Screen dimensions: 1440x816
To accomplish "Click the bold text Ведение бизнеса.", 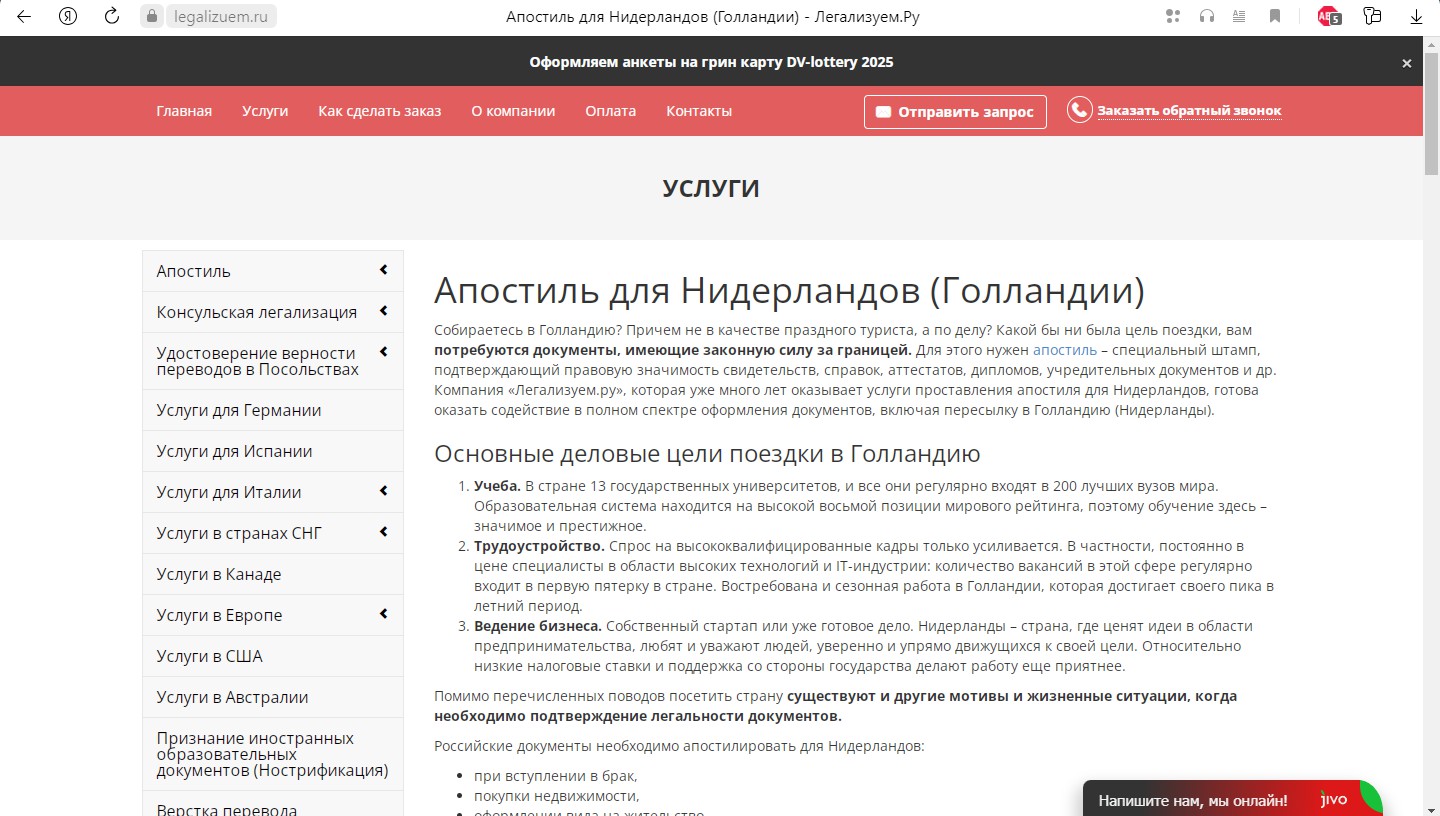I will 538,626.
